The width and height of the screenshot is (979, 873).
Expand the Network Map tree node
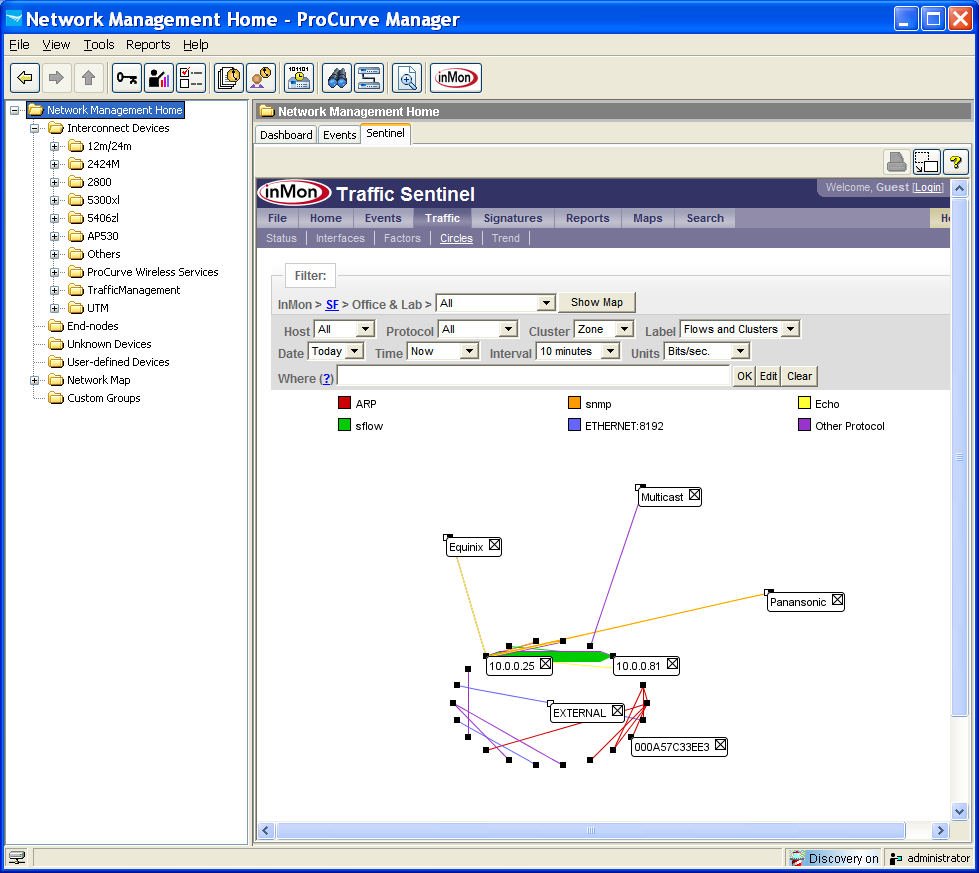[34, 380]
